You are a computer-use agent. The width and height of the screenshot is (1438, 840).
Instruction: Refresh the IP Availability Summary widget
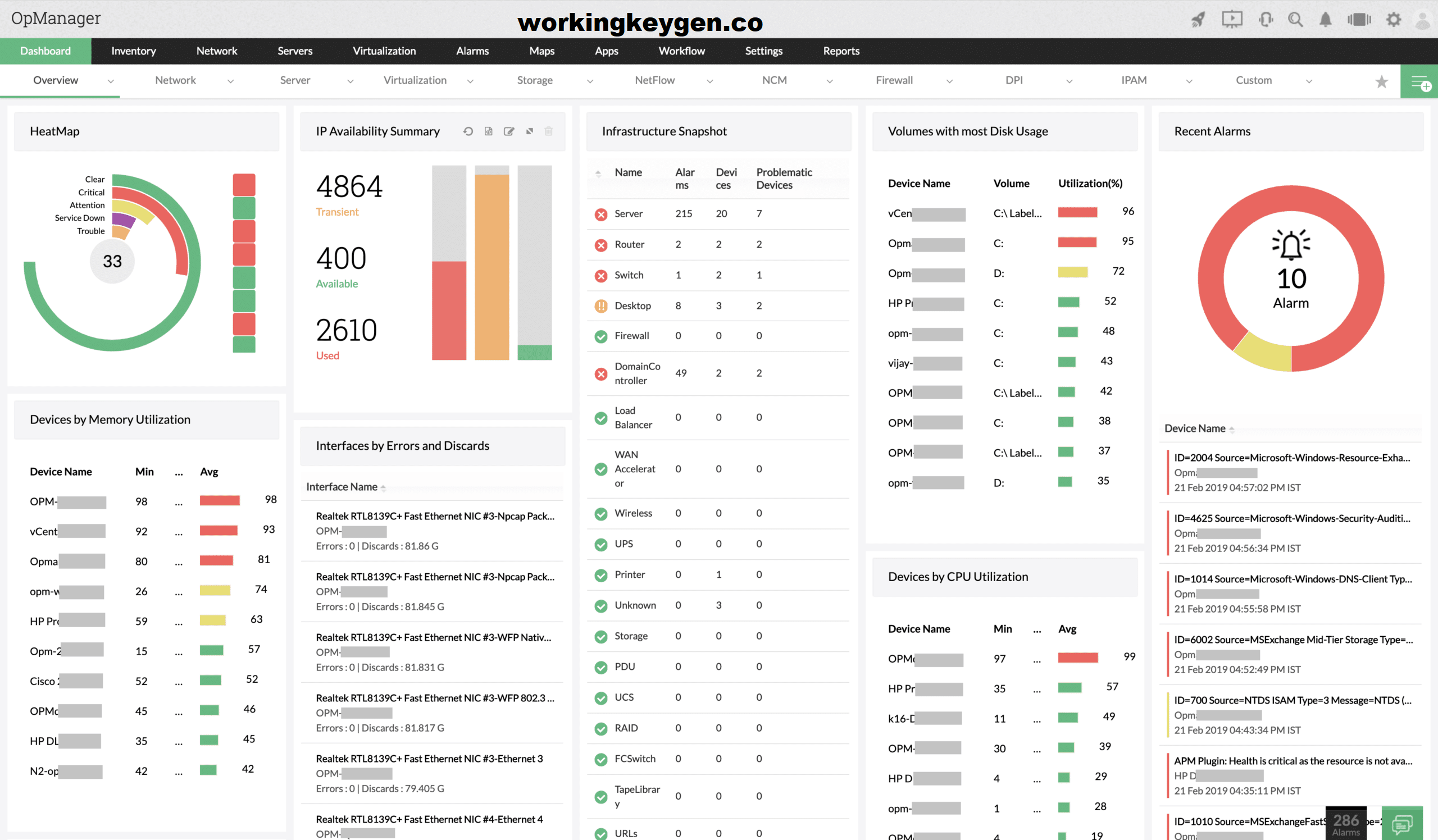[468, 132]
